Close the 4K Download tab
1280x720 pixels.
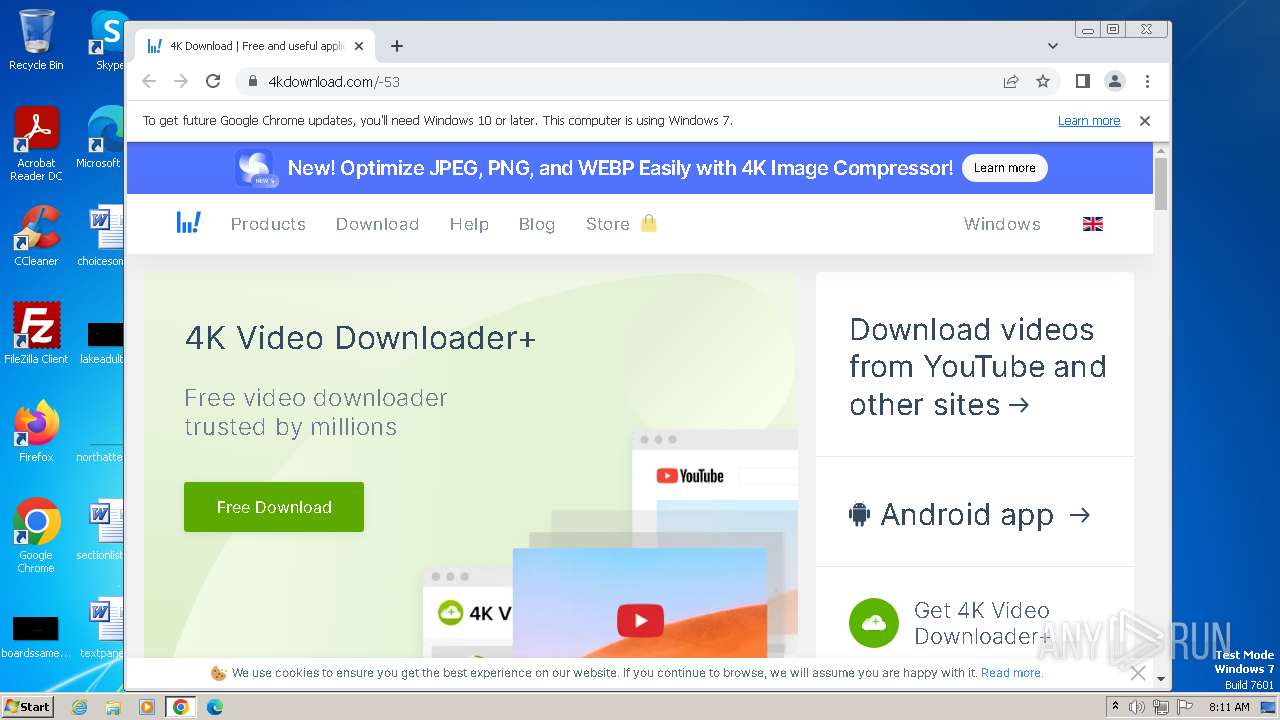pos(359,46)
